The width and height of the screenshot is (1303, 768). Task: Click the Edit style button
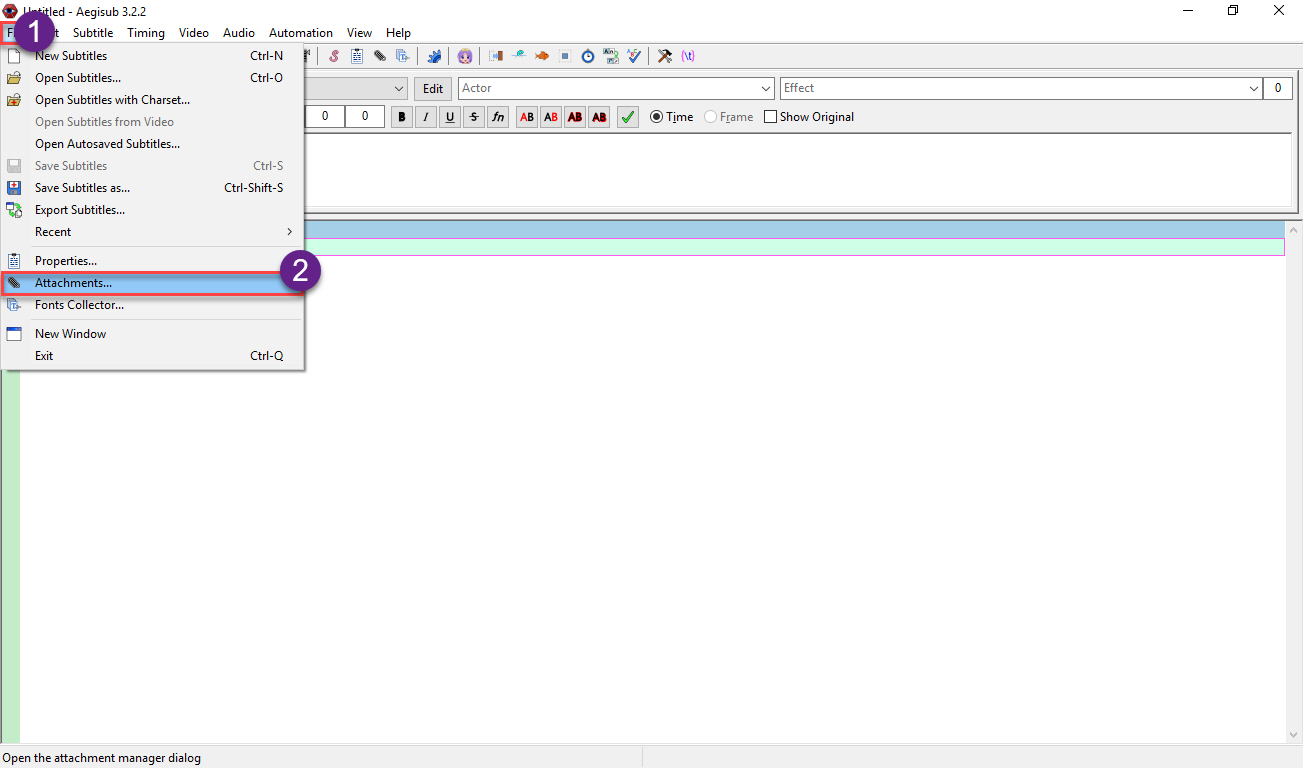(x=433, y=88)
